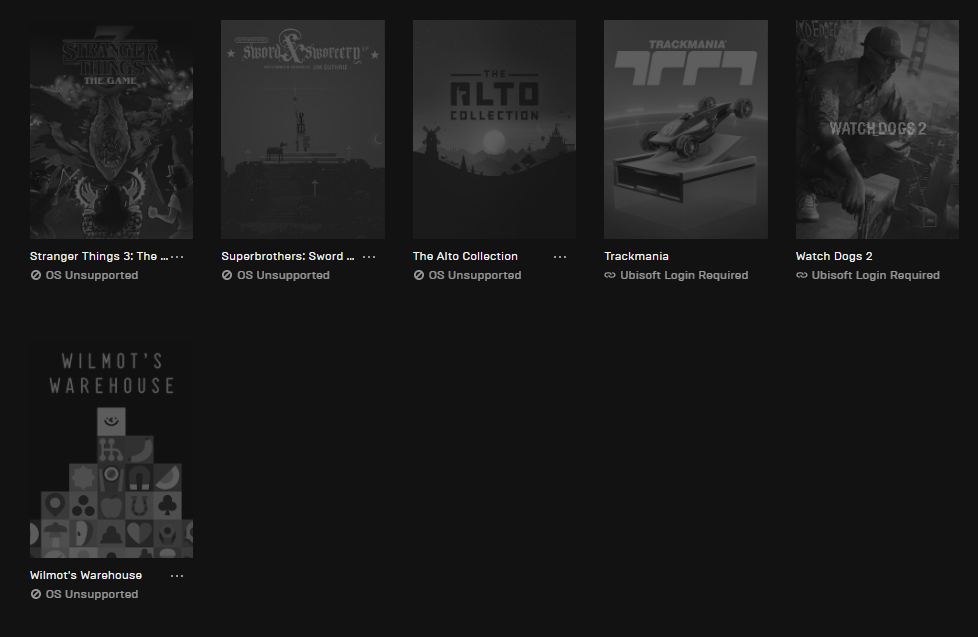Select the Wilmot's Warehouse cover art
978x637 pixels.
click(x=112, y=449)
